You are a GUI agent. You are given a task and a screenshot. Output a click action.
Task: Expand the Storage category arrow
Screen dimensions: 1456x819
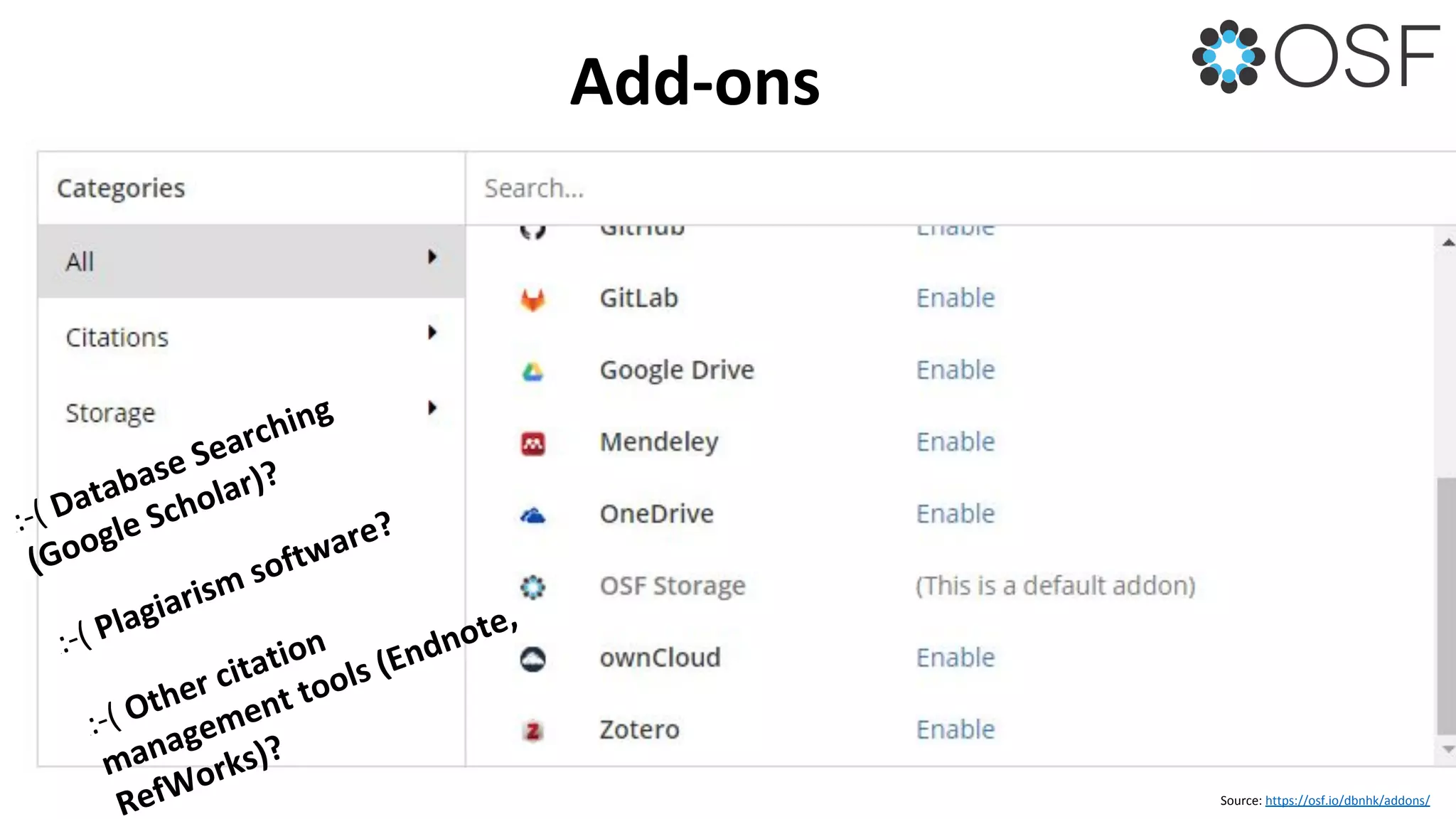[432, 408]
